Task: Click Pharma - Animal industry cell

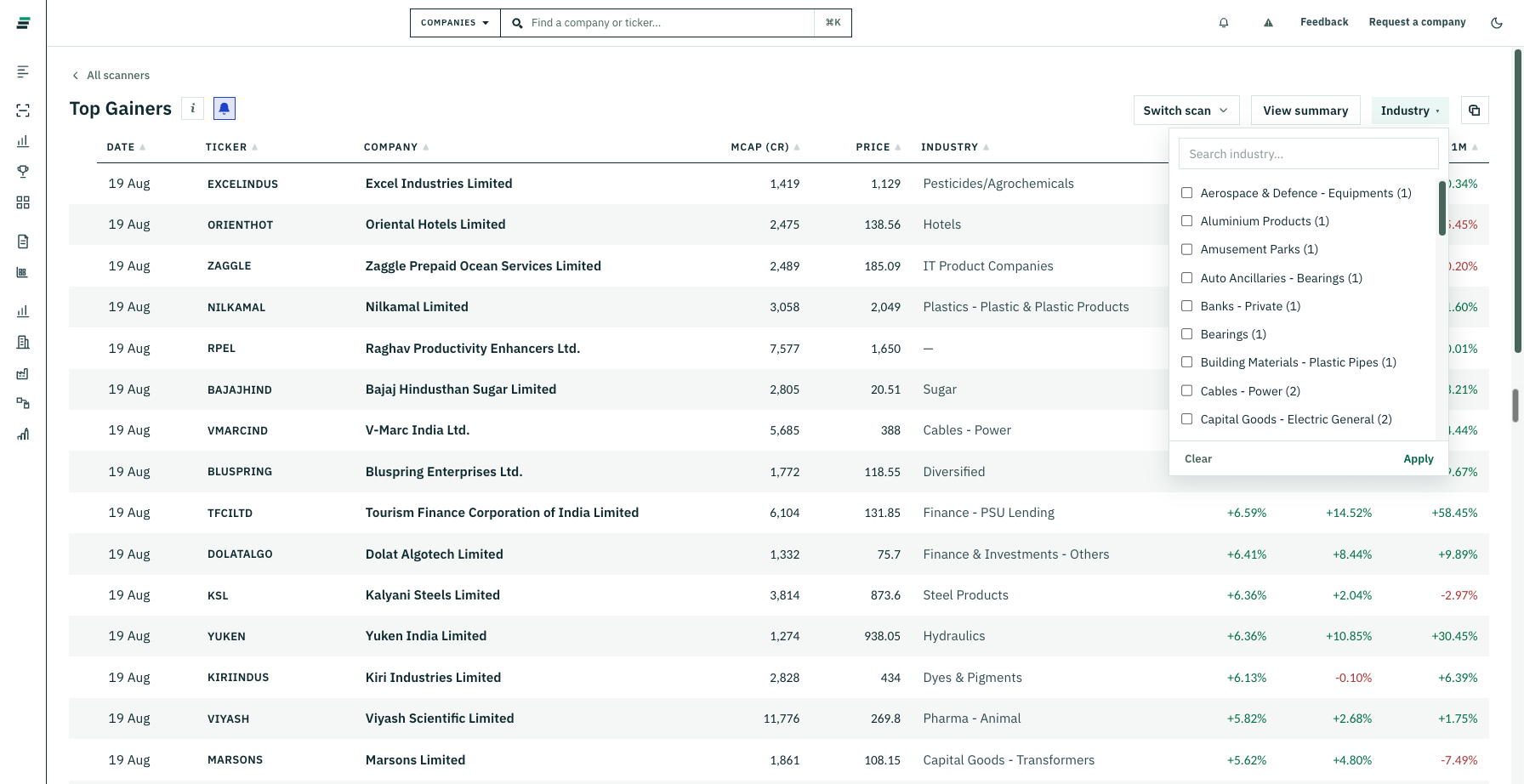Action: (972, 719)
